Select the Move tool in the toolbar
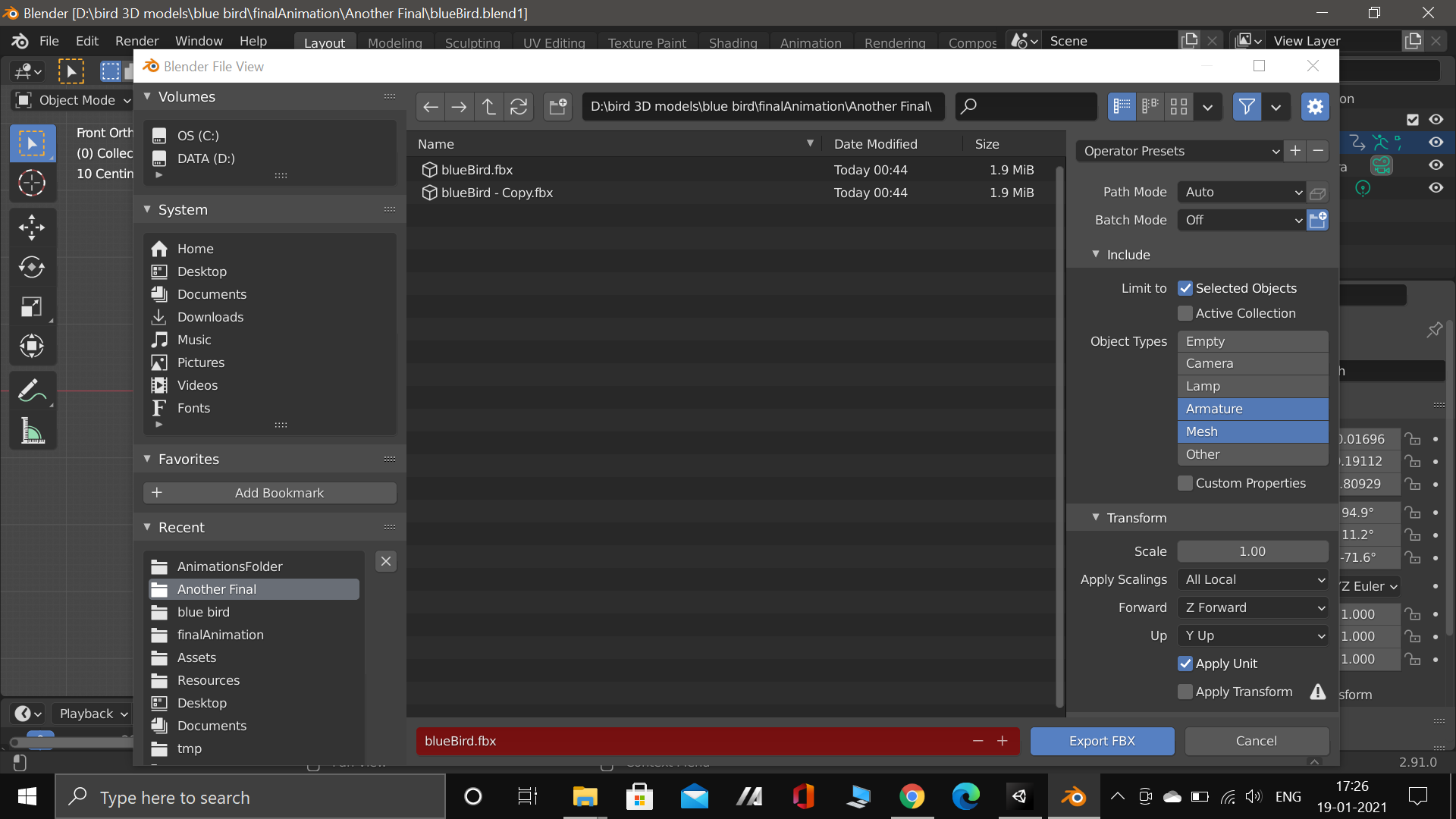This screenshot has height=819, width=1456. (32, 227)
